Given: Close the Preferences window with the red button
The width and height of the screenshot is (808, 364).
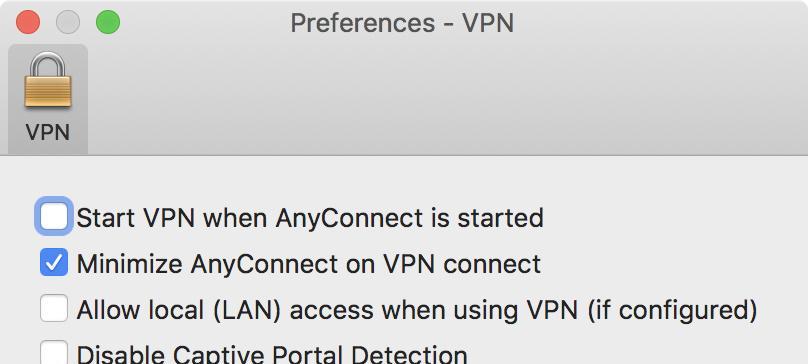Looking at the screenshot, I should [x=28, y=23].
